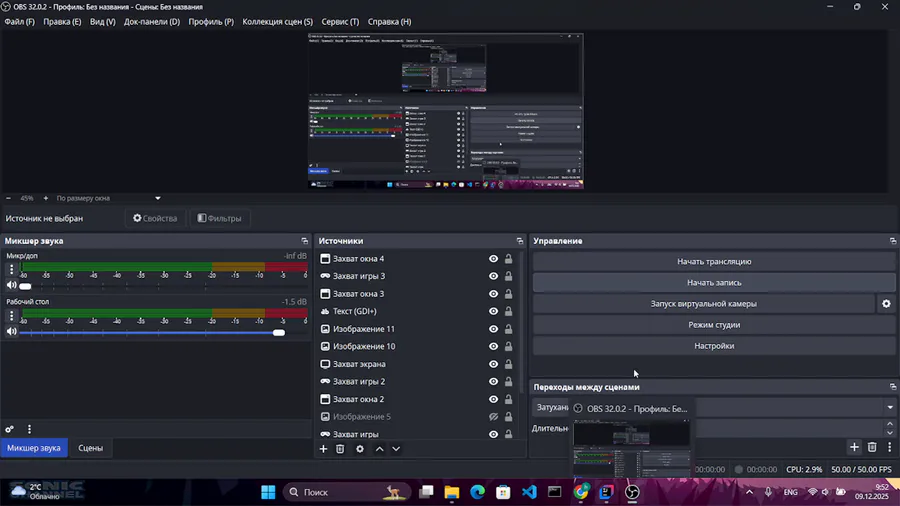This screenshot has width=900, height=506.
Task: Open the Правка menu
Action: coord(62,22)
